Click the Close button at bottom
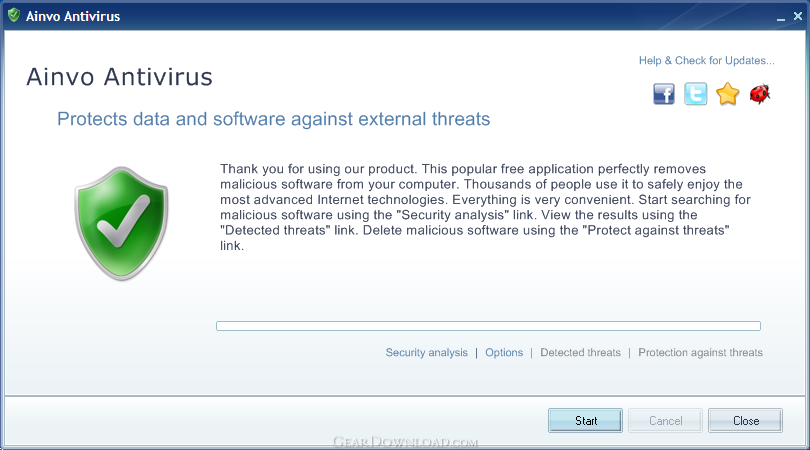 [x=745, y=421]
